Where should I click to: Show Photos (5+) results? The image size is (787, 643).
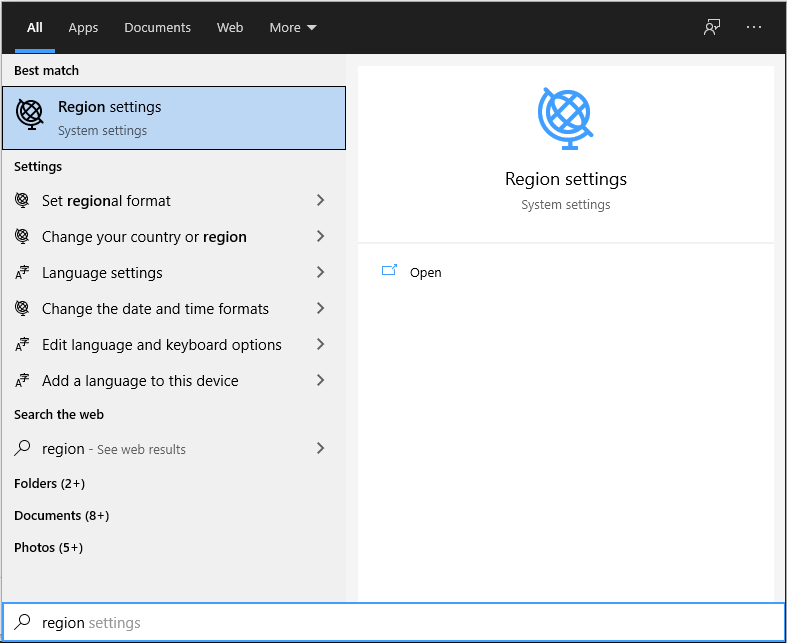[x=48, y=547]
